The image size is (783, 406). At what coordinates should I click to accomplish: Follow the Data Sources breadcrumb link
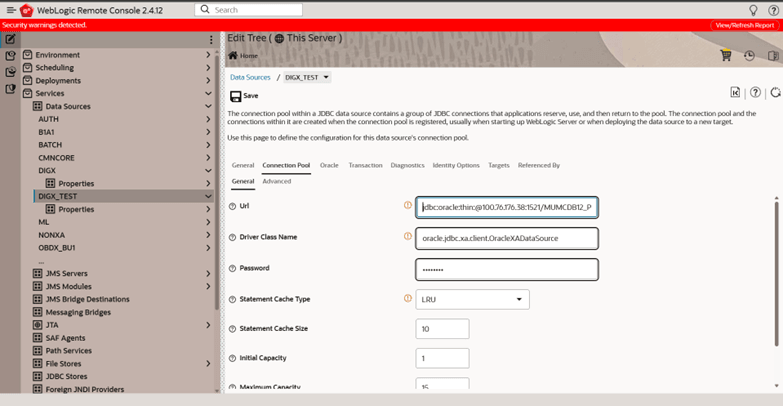(250, 77)
